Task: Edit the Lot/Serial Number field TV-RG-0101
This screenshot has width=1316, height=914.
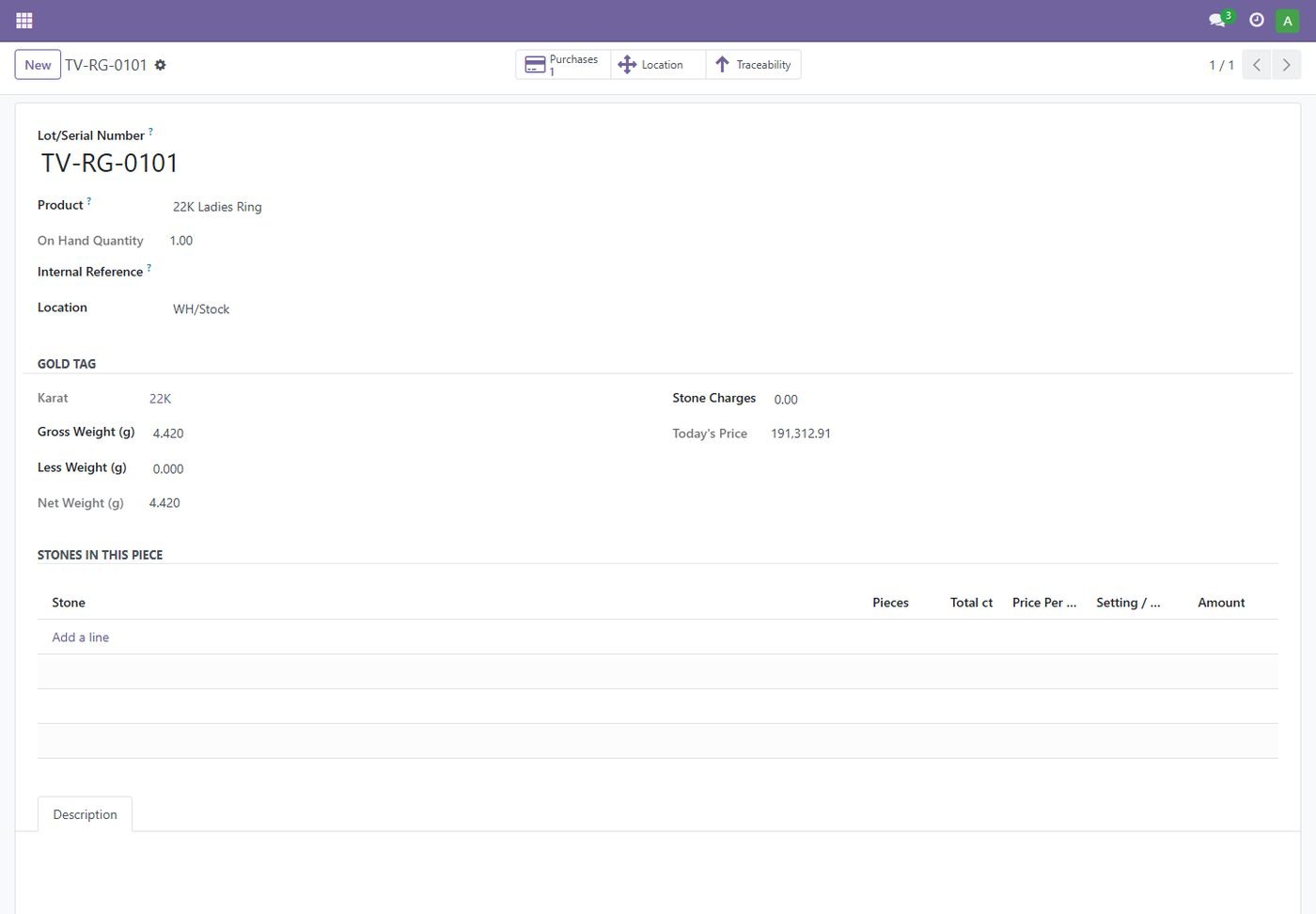Action: pos(110,164)
